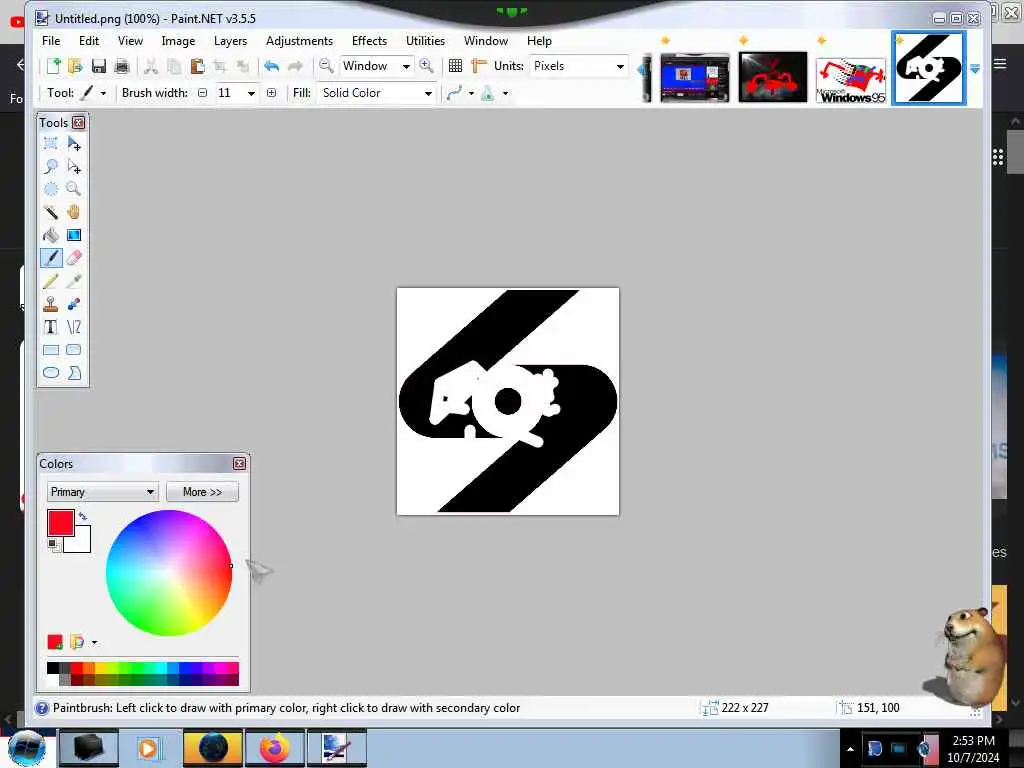
Task: Decrease brush width with minus button
Action: 202,93
